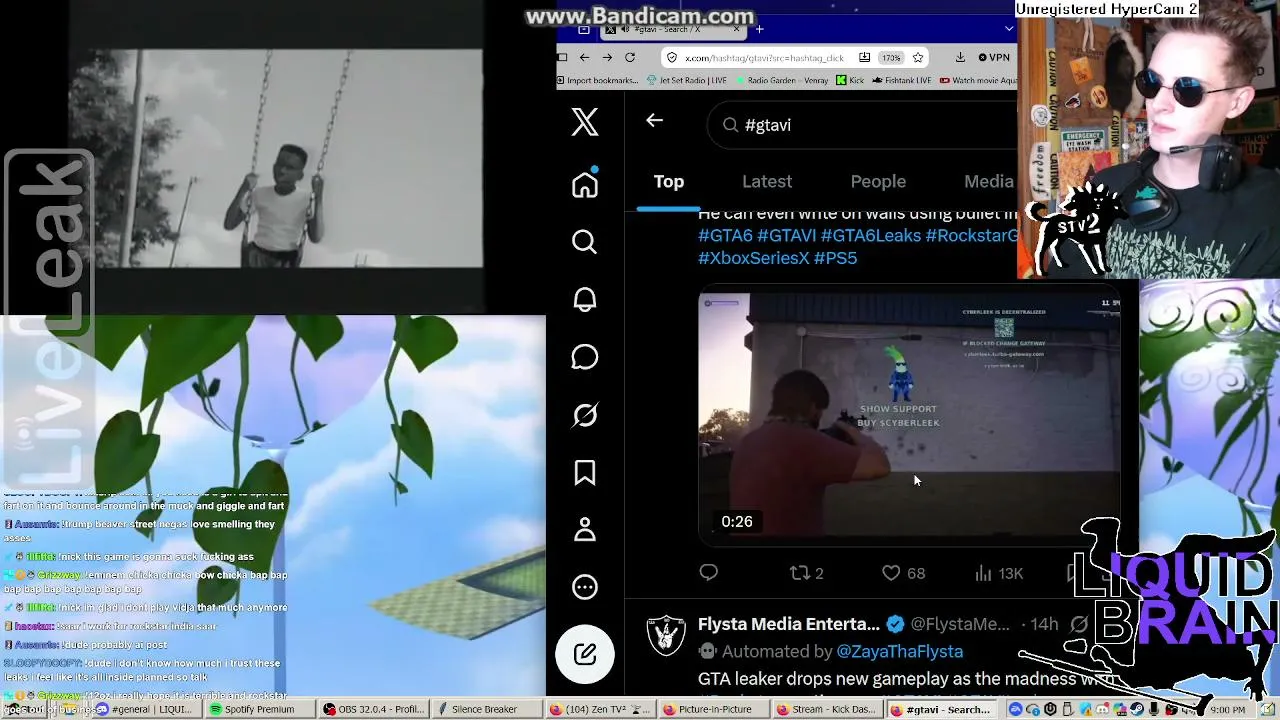Image resolution: width=1280 pixels, height=720 pixels.
Task: Open the @ZayaThaFlysta automated-by link
Action: point(899,651)
